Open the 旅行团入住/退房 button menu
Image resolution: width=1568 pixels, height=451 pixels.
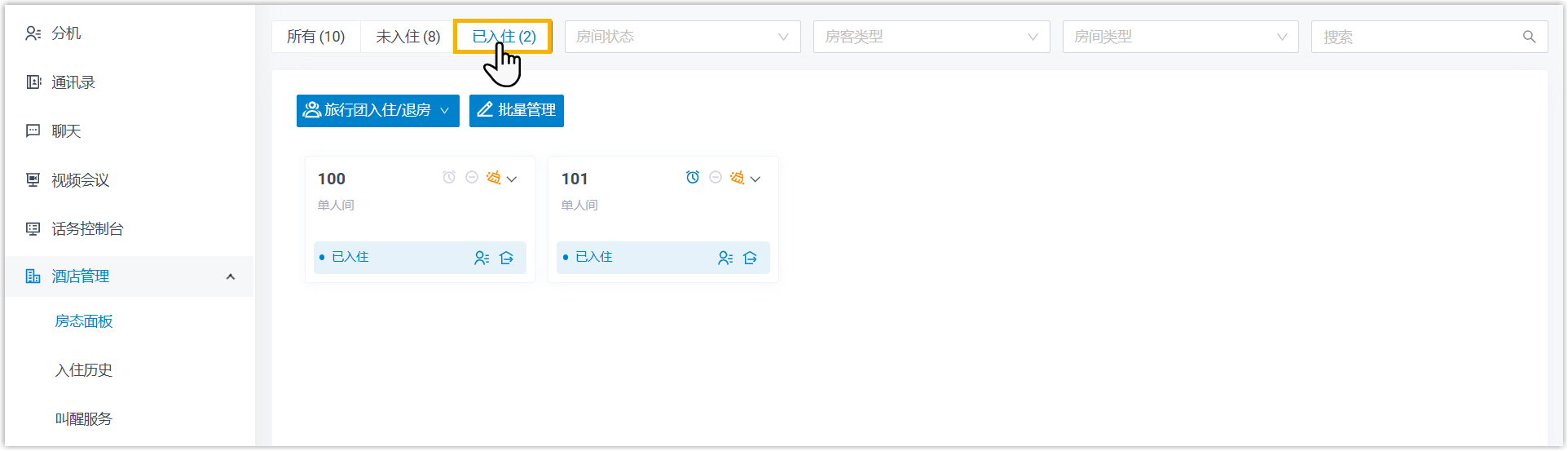coord(377,110)
